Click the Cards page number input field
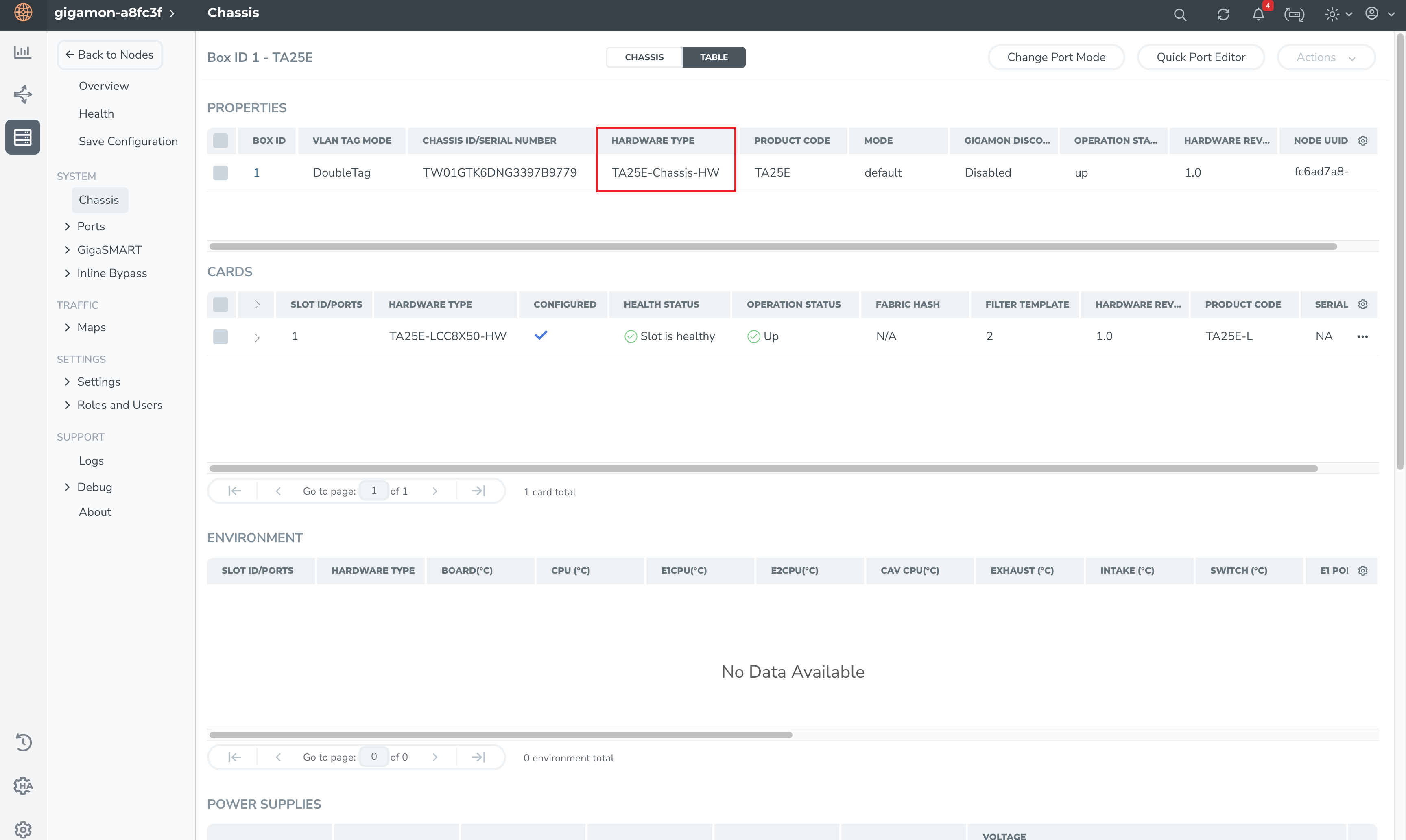This screenshot has height=840, width=1406. [373, 491]
